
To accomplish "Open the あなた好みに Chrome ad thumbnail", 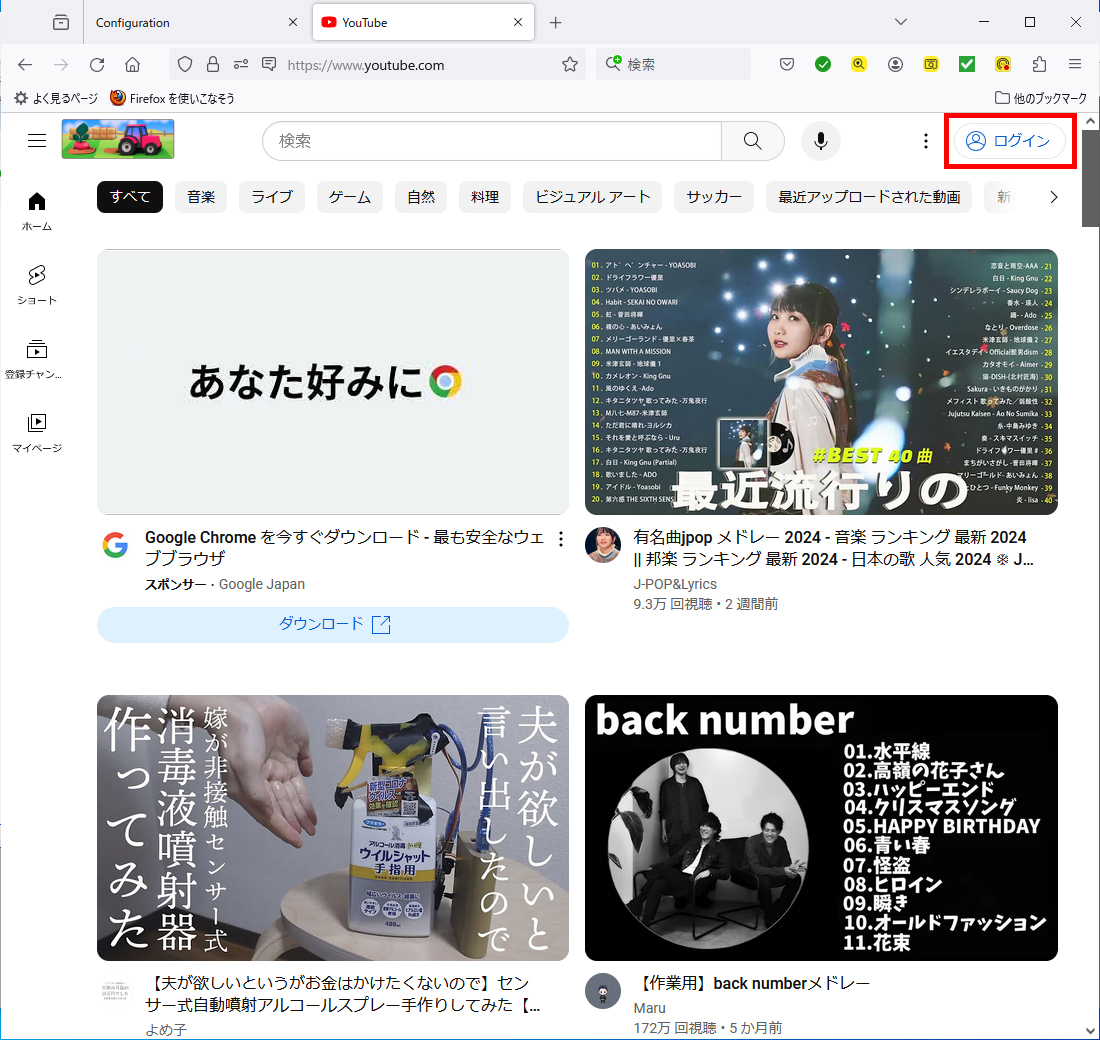I will click(x=333, y=382).
